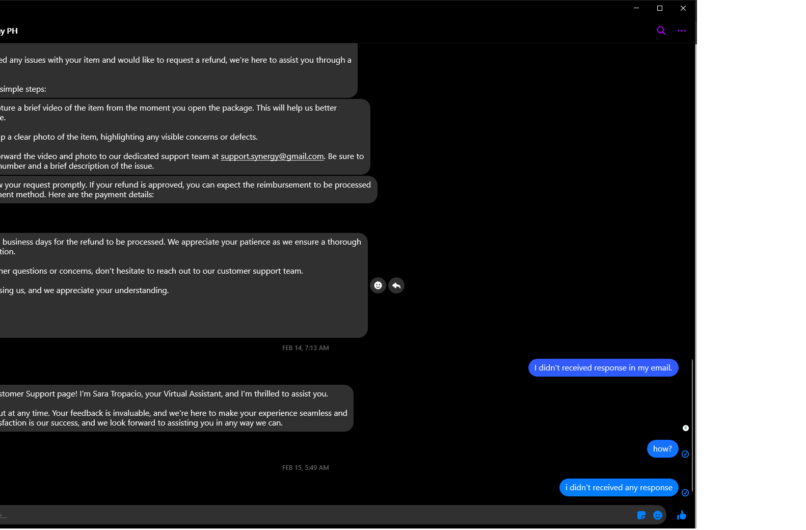Maximize the Messenger window
This screenshot has width=806, height=530.
pyautogui.click(x=660, y=8)
